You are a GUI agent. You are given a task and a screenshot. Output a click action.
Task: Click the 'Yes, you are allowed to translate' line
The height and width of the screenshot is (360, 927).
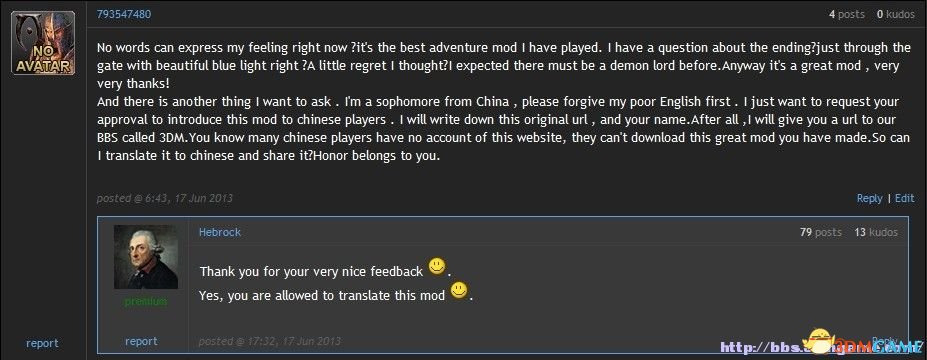322,296
